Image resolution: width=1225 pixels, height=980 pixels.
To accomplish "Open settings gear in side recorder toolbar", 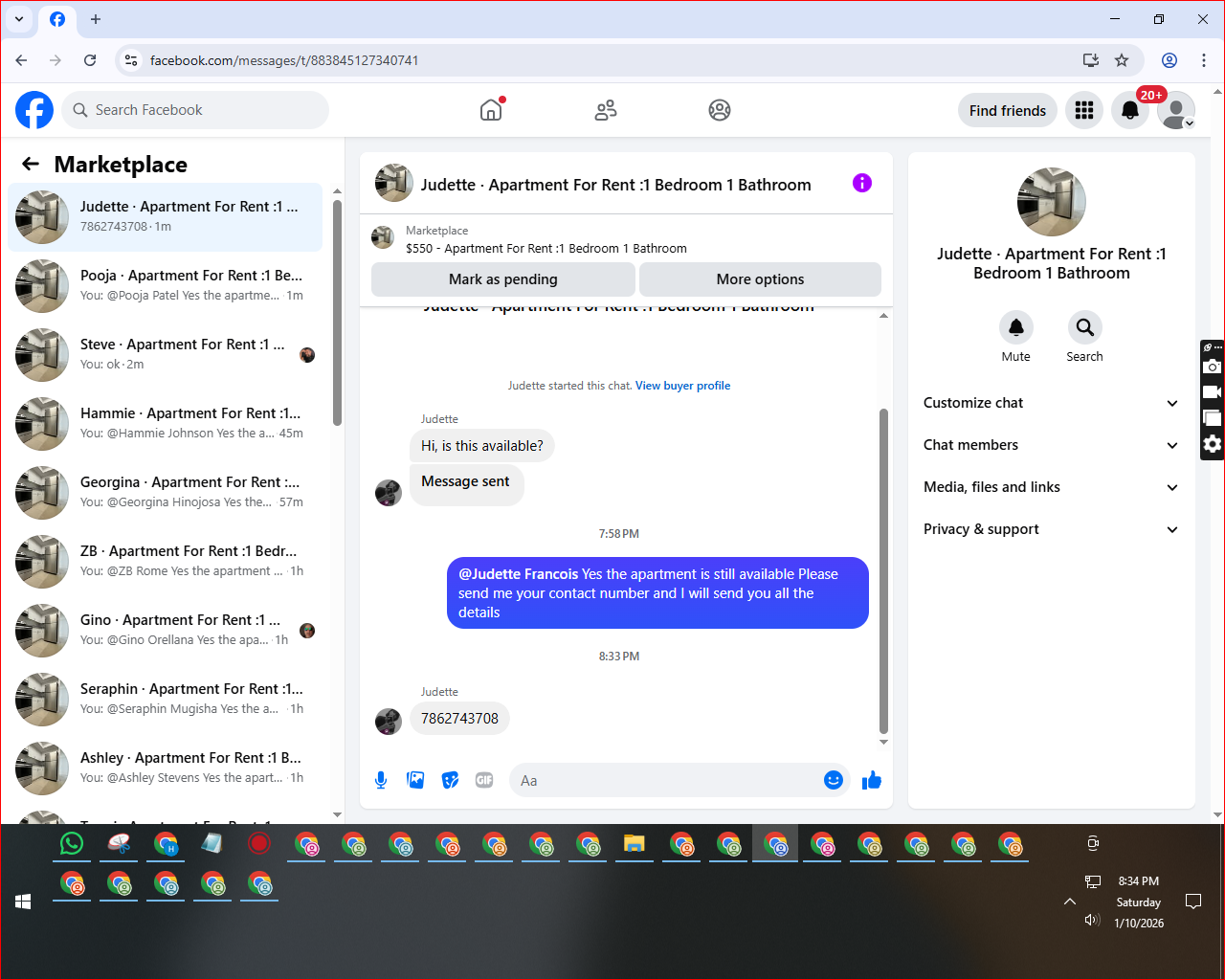I will pyautogui.click(x=1213, y=444).
